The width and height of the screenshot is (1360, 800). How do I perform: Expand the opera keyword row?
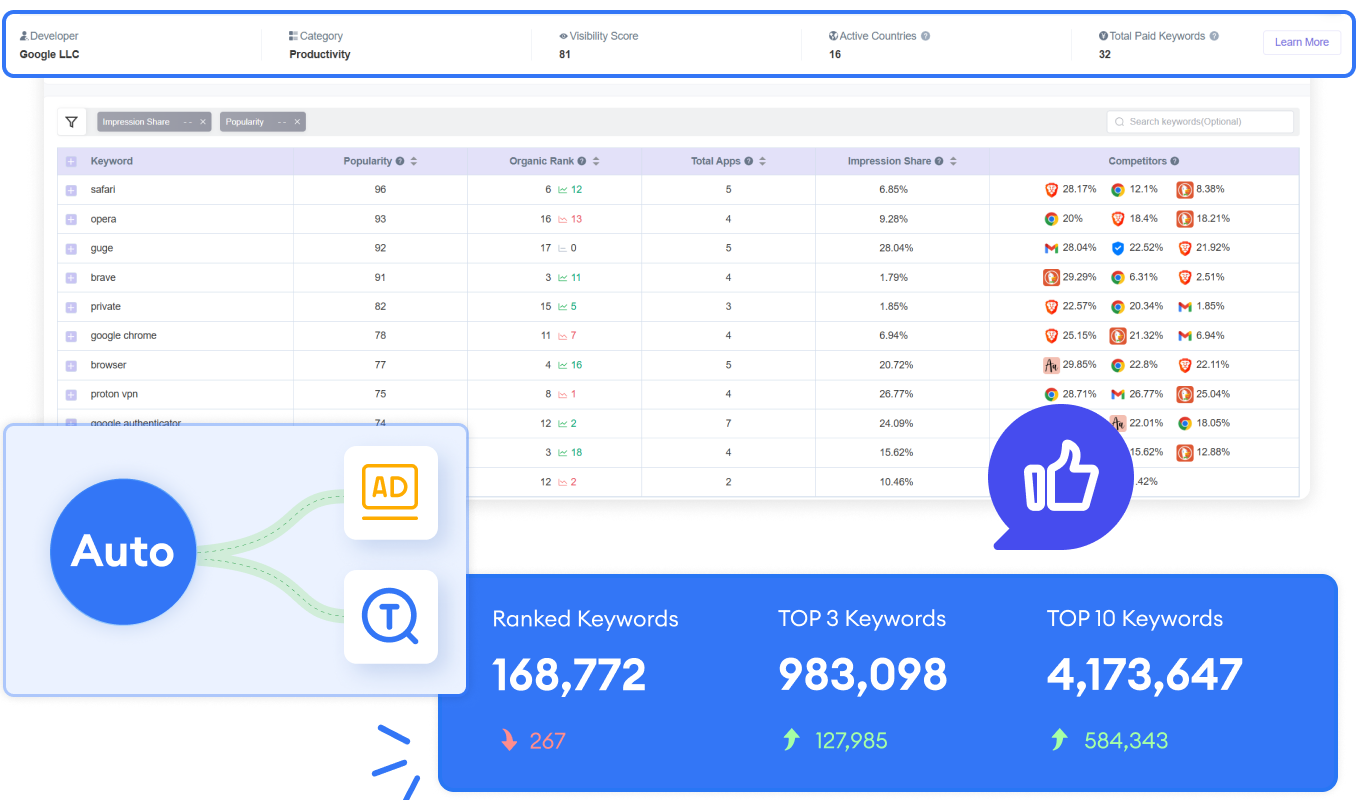pos(71,219)
